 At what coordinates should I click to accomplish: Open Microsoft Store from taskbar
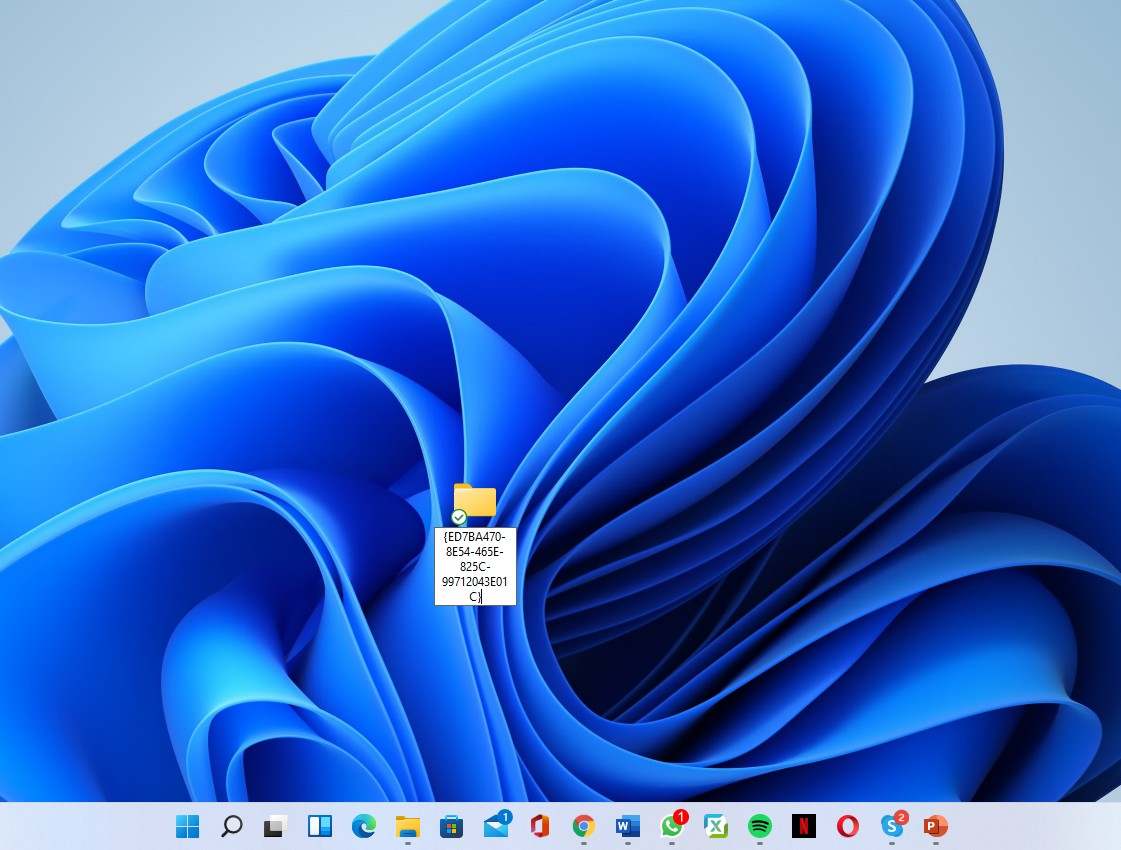click(x=451, y=826)
